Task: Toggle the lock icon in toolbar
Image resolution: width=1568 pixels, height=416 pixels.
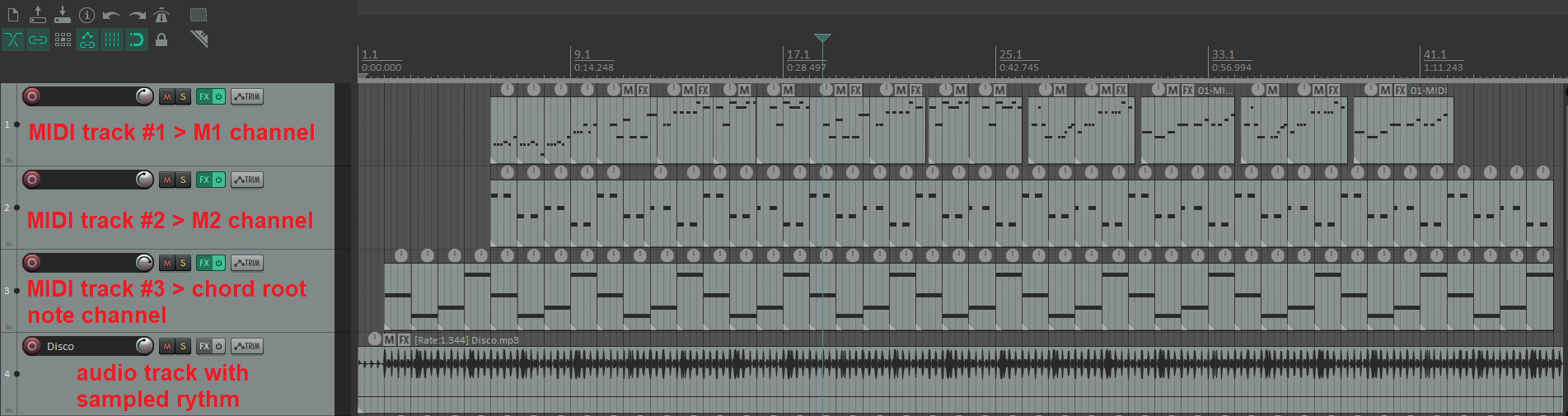Action: 161,40
